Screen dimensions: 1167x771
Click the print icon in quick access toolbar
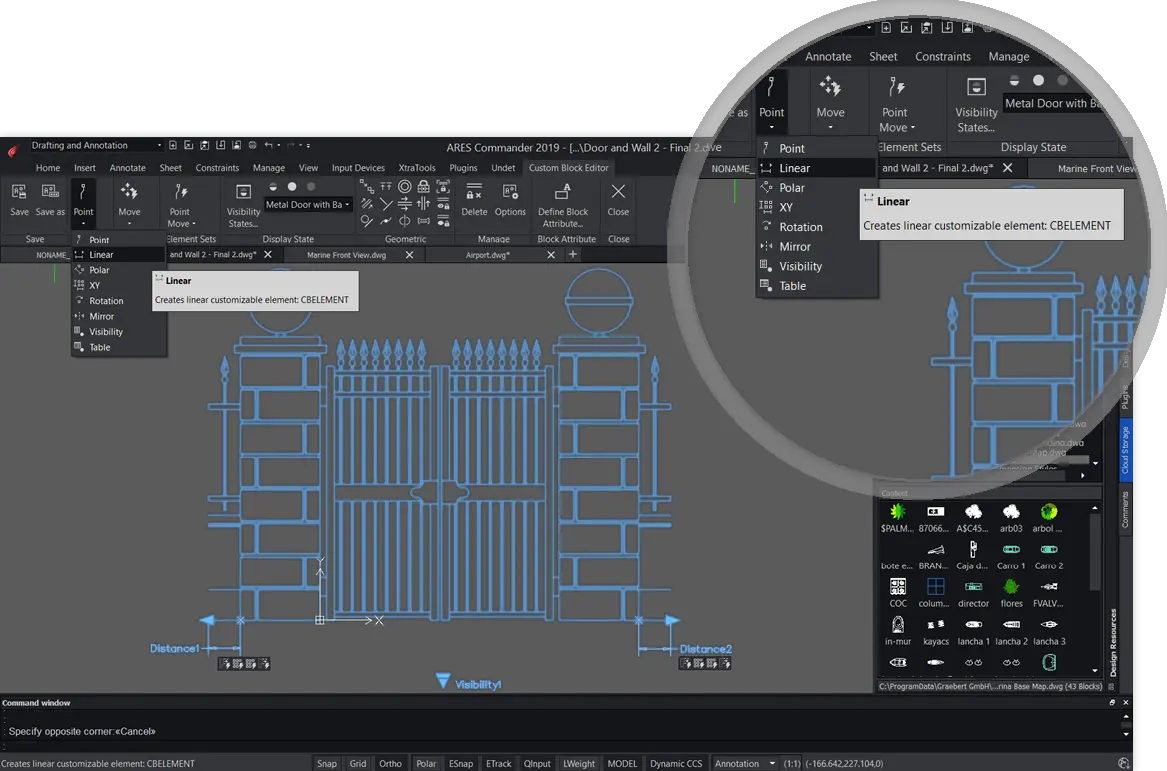[252, 145]
